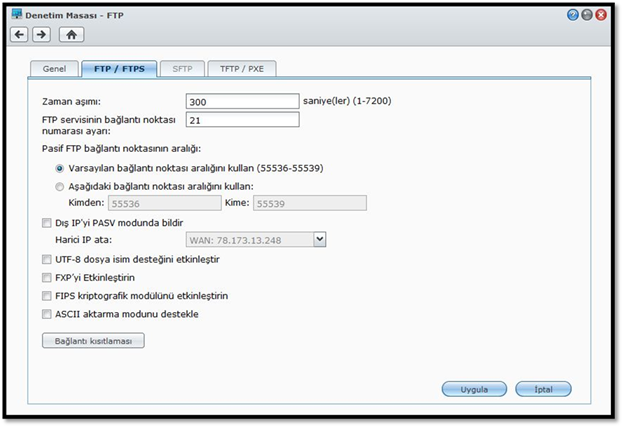
Task: Enable FXP'yi Etkinleştirin checkbox
Action: [47, 277]
